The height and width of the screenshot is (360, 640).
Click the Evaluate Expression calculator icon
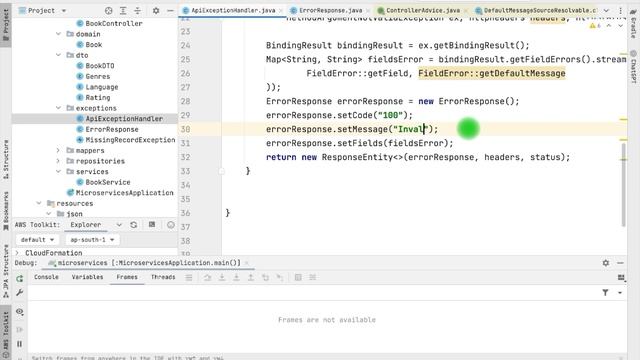click(298, 278)
